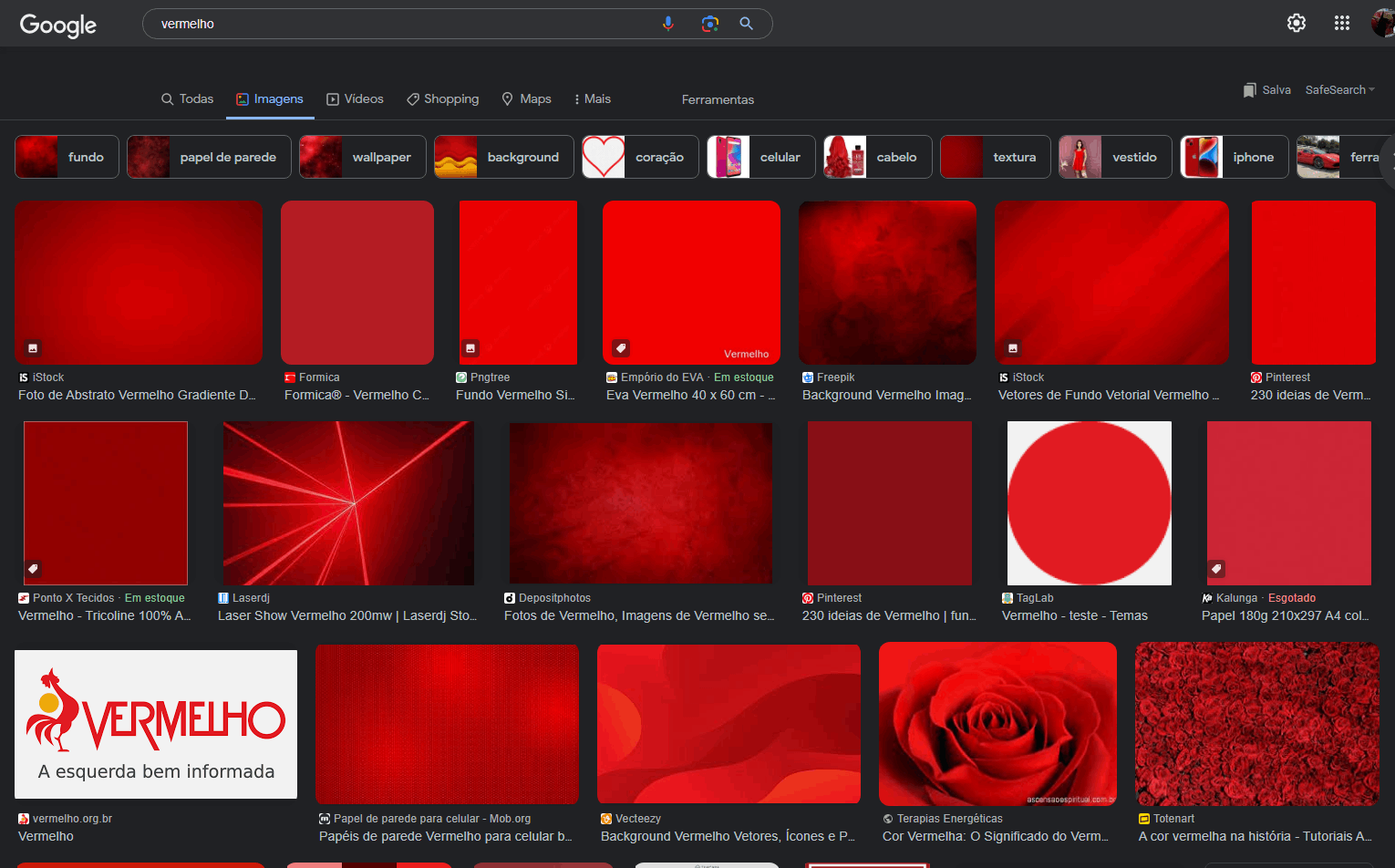Image resolution: width=1395 pixels, height=868 pixels.
Task: Click the Ponto X Tecidos product tag
Action: pyautogui.click(x=34, y=569)
